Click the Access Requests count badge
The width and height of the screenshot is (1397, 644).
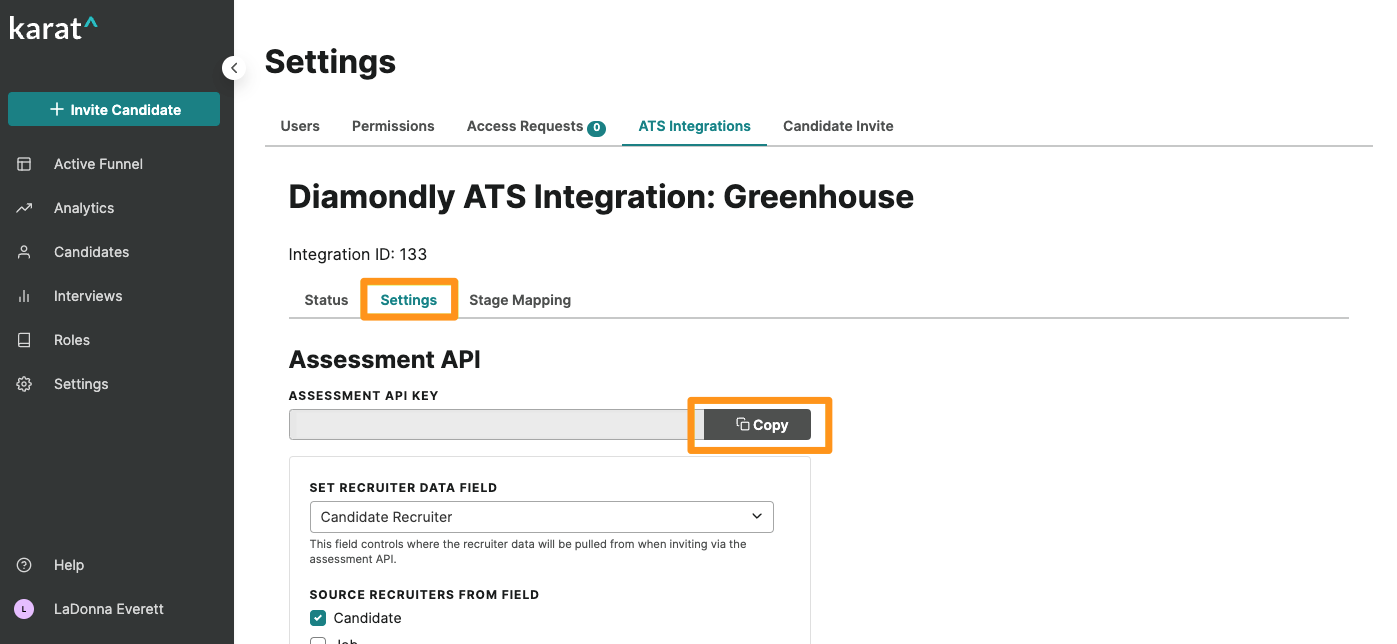(596, 128)
